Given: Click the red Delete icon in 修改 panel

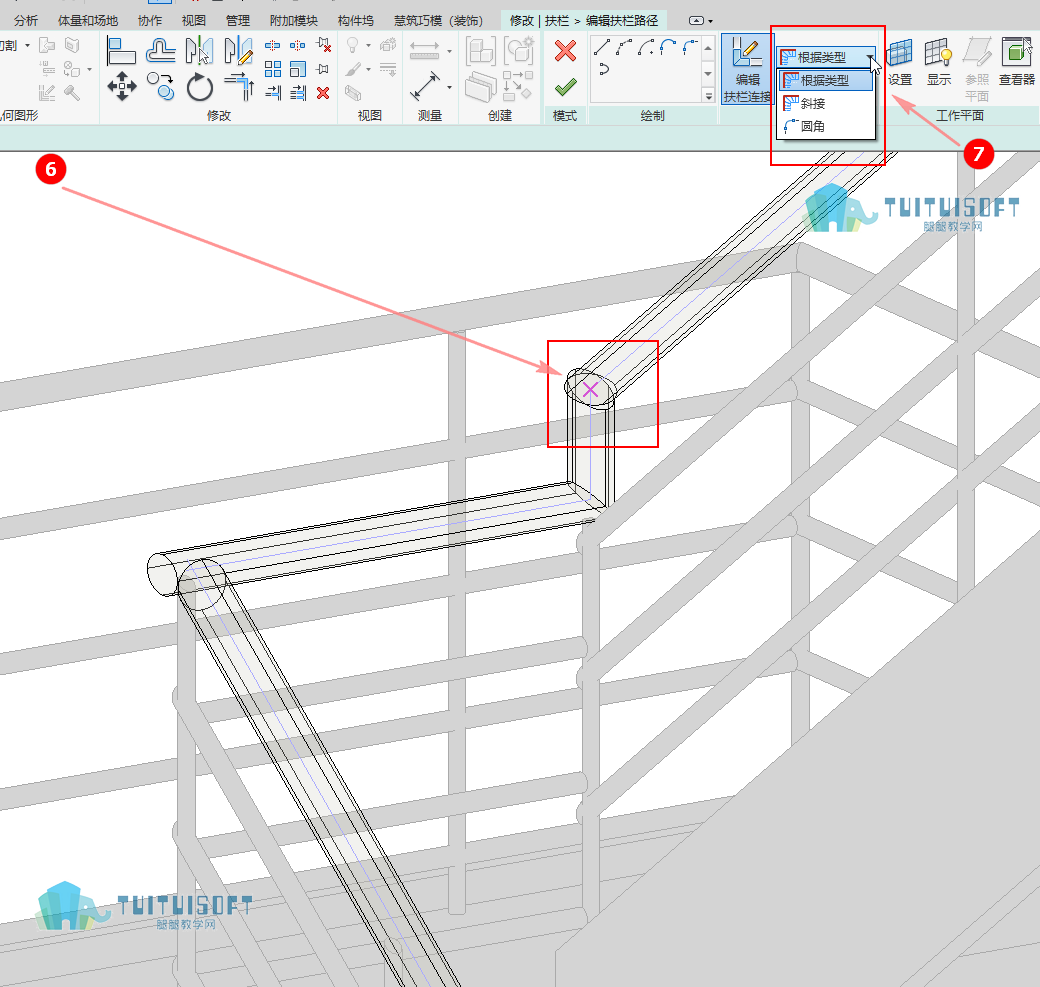Looking at the screenshot, I should point(323,93).
